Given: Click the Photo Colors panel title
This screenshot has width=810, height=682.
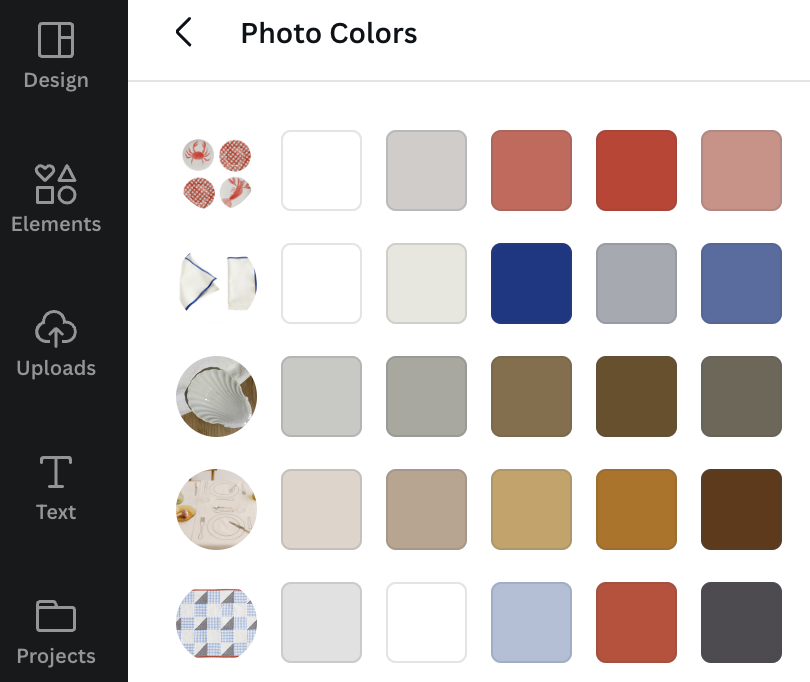Looking at the screenshot, I should tap(329, 34).
